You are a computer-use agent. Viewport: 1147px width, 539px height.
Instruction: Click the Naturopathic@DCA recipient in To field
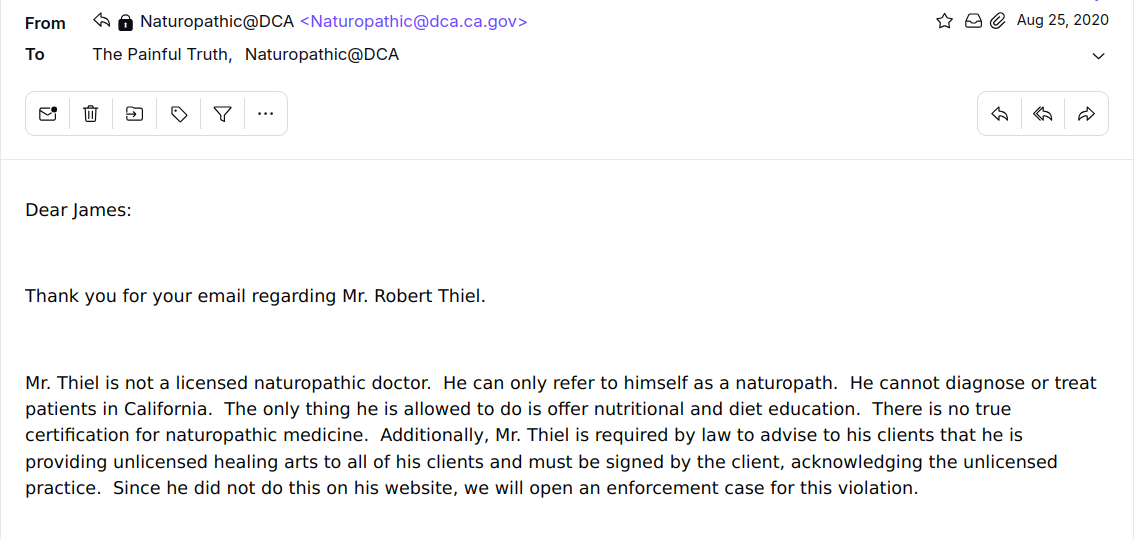tap(322, 54)
